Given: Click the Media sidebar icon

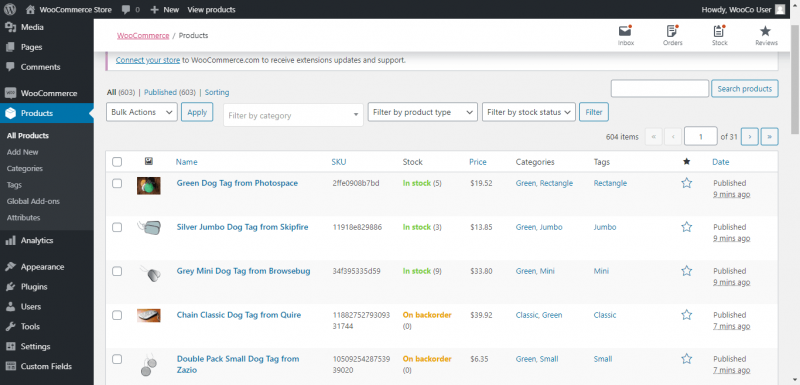Looking at the screenshot, I should [10, 27].
